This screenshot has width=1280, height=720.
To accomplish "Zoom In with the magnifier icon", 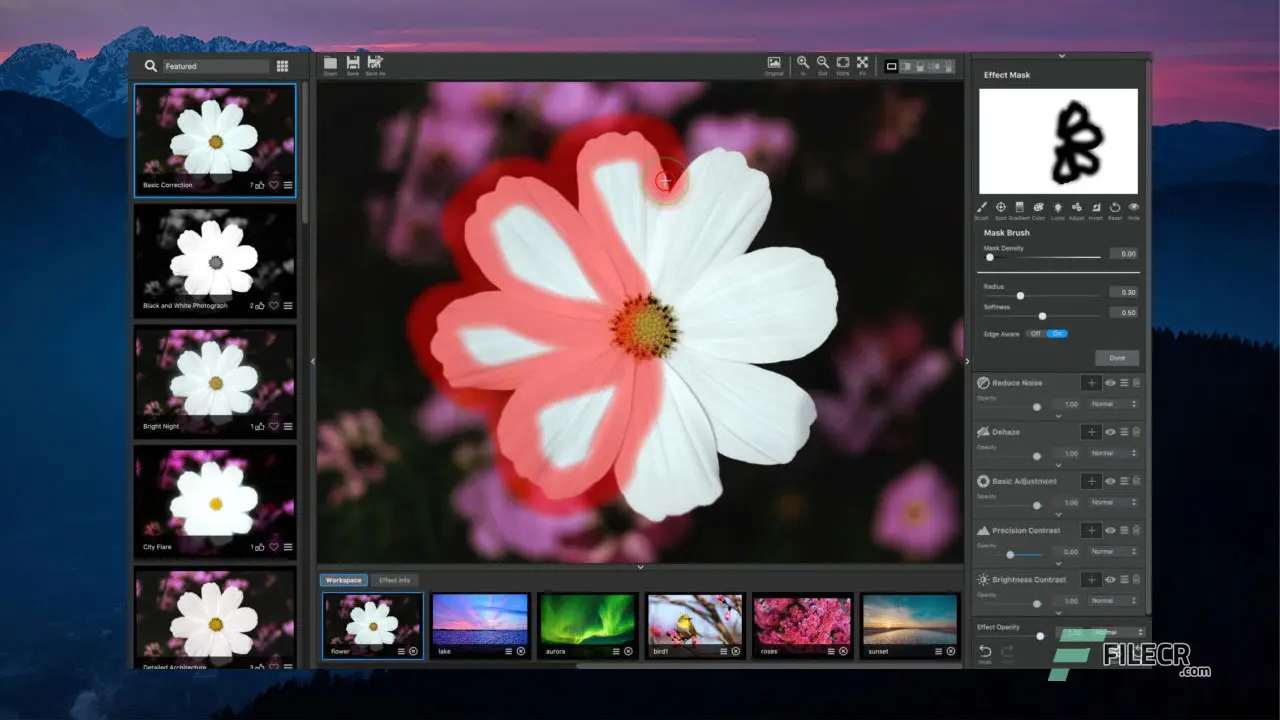I will point(802,63).
